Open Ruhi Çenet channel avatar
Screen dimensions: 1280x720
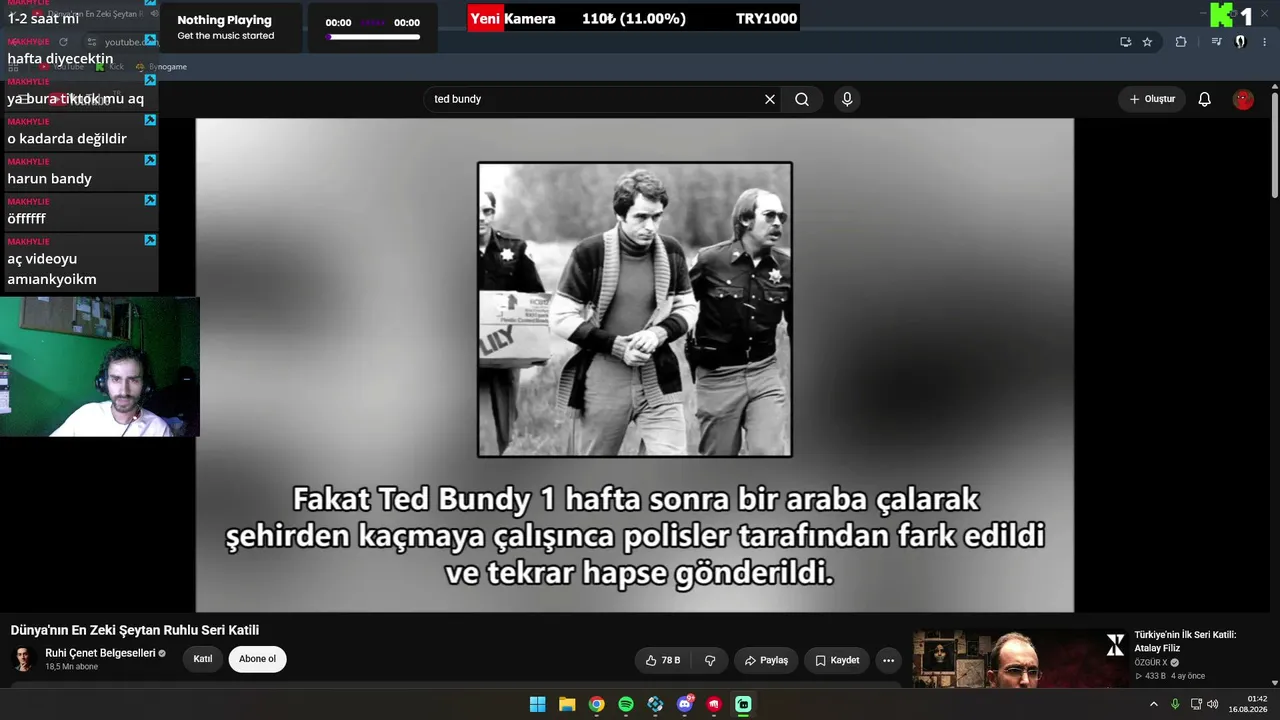[23, 659]
